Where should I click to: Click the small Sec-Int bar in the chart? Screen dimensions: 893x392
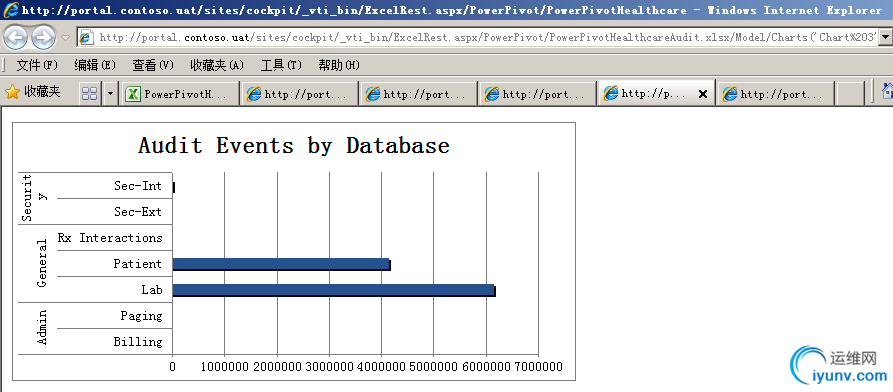(174, 187)
